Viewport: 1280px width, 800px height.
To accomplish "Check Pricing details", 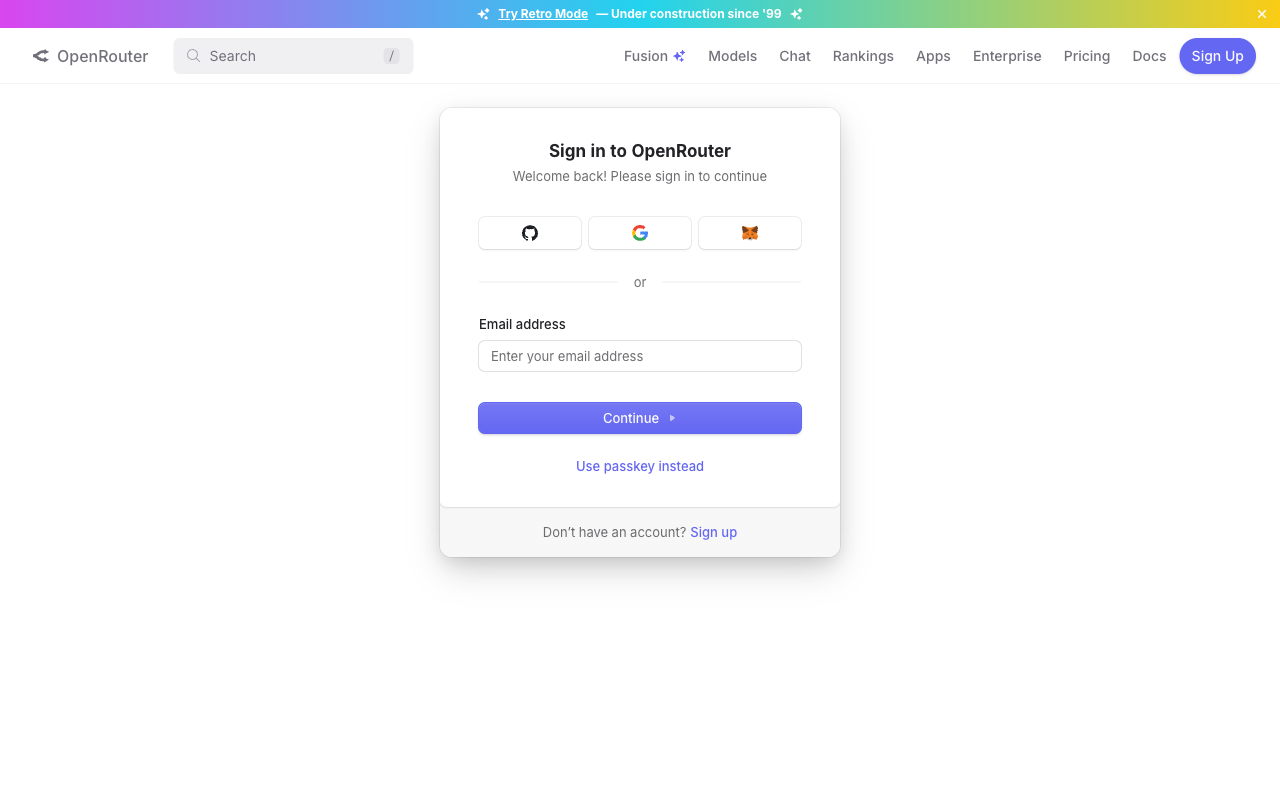I will pyautogui.click(x=1086, y=56).
